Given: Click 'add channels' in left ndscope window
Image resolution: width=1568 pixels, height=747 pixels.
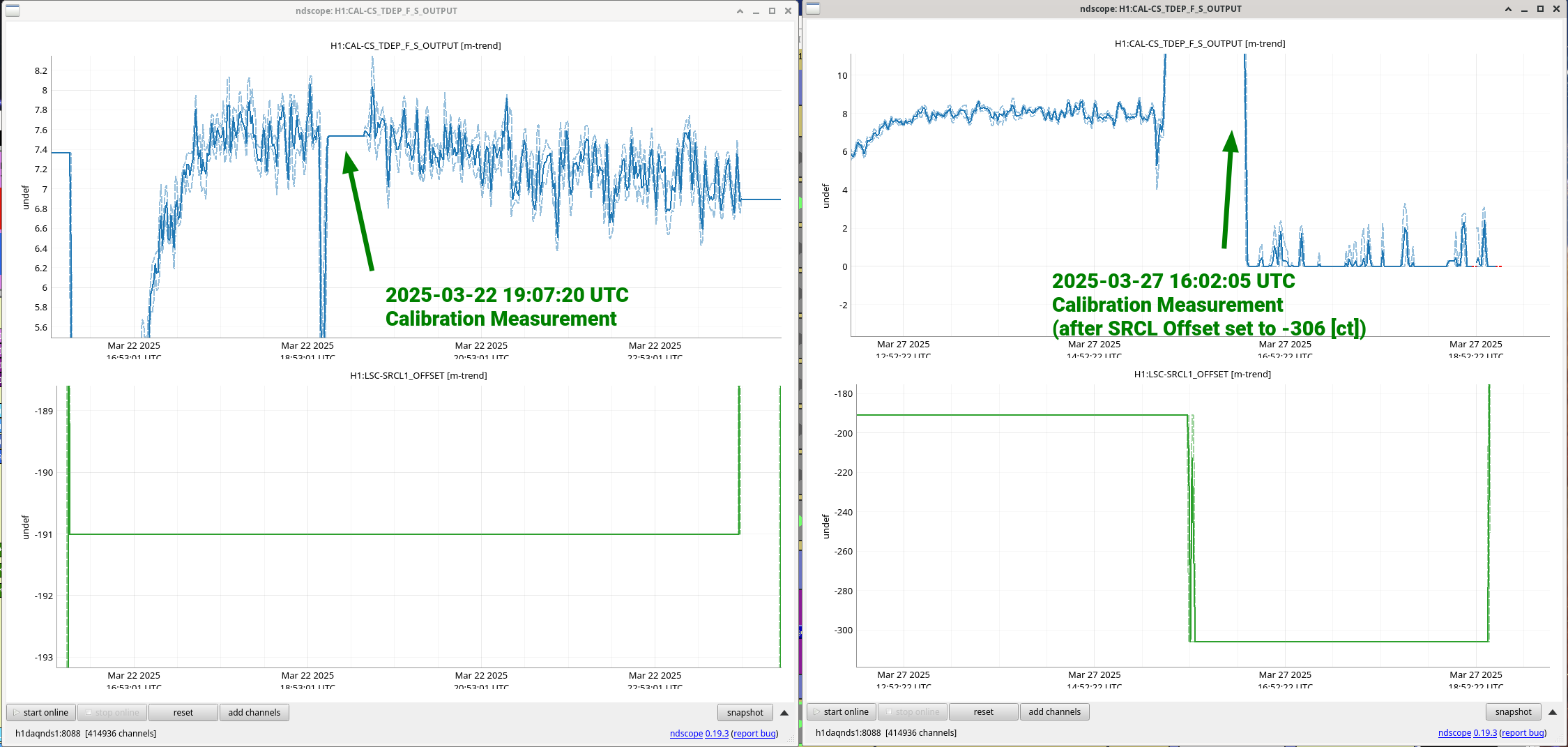Looking at the screenshot, I should click(x=254, y=712).
